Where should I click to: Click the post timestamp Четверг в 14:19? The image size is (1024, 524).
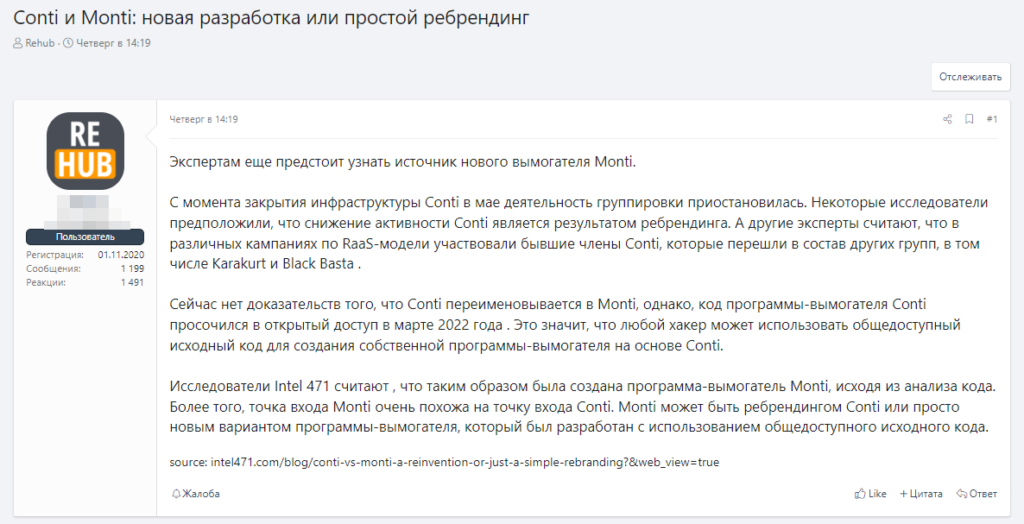pyautogui.click(x=204, y=119)
